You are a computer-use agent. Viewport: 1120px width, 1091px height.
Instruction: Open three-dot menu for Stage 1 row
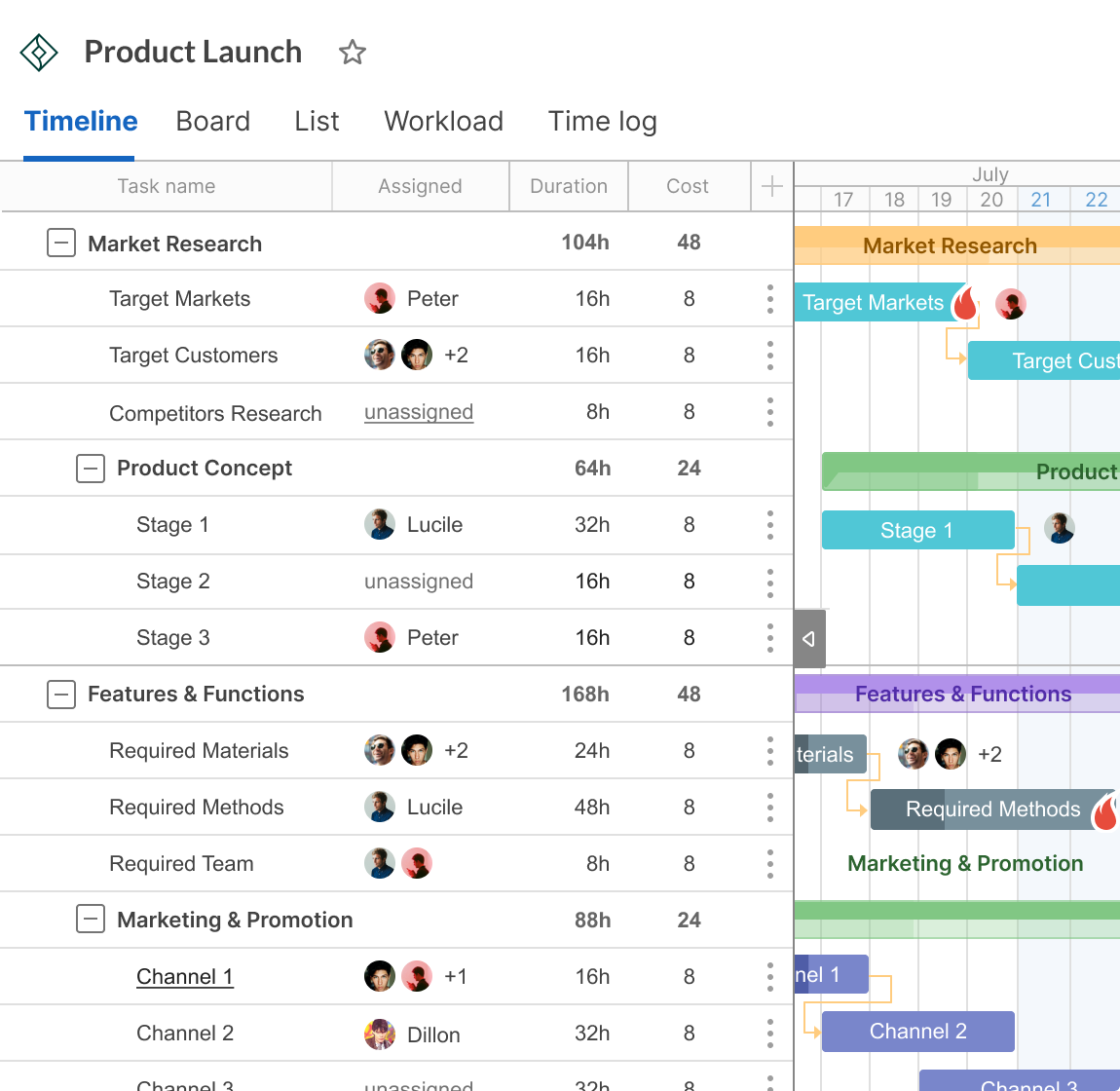[769, 525]
